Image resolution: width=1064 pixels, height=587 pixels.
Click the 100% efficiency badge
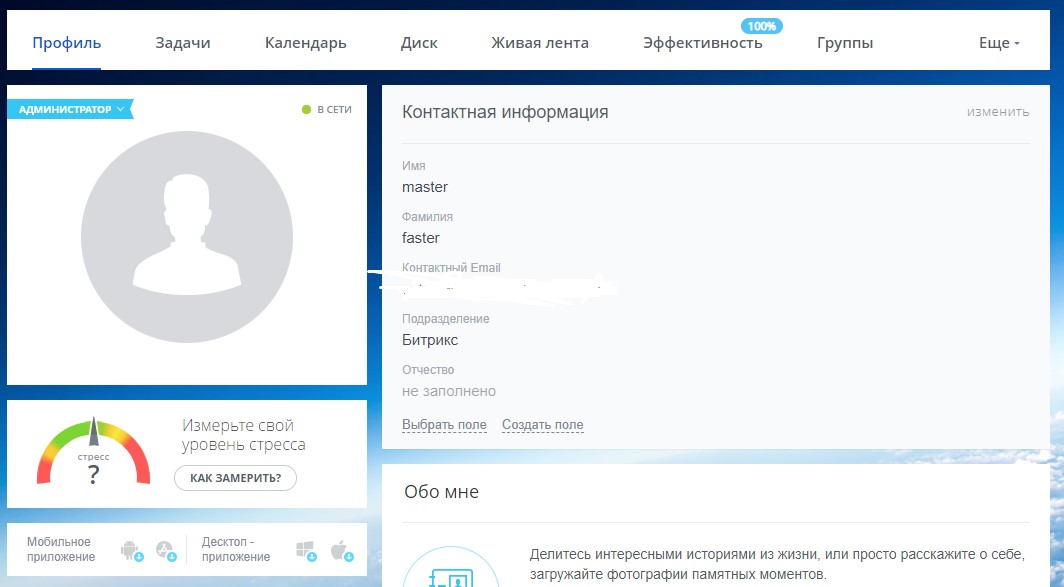[x=762, y=25]
